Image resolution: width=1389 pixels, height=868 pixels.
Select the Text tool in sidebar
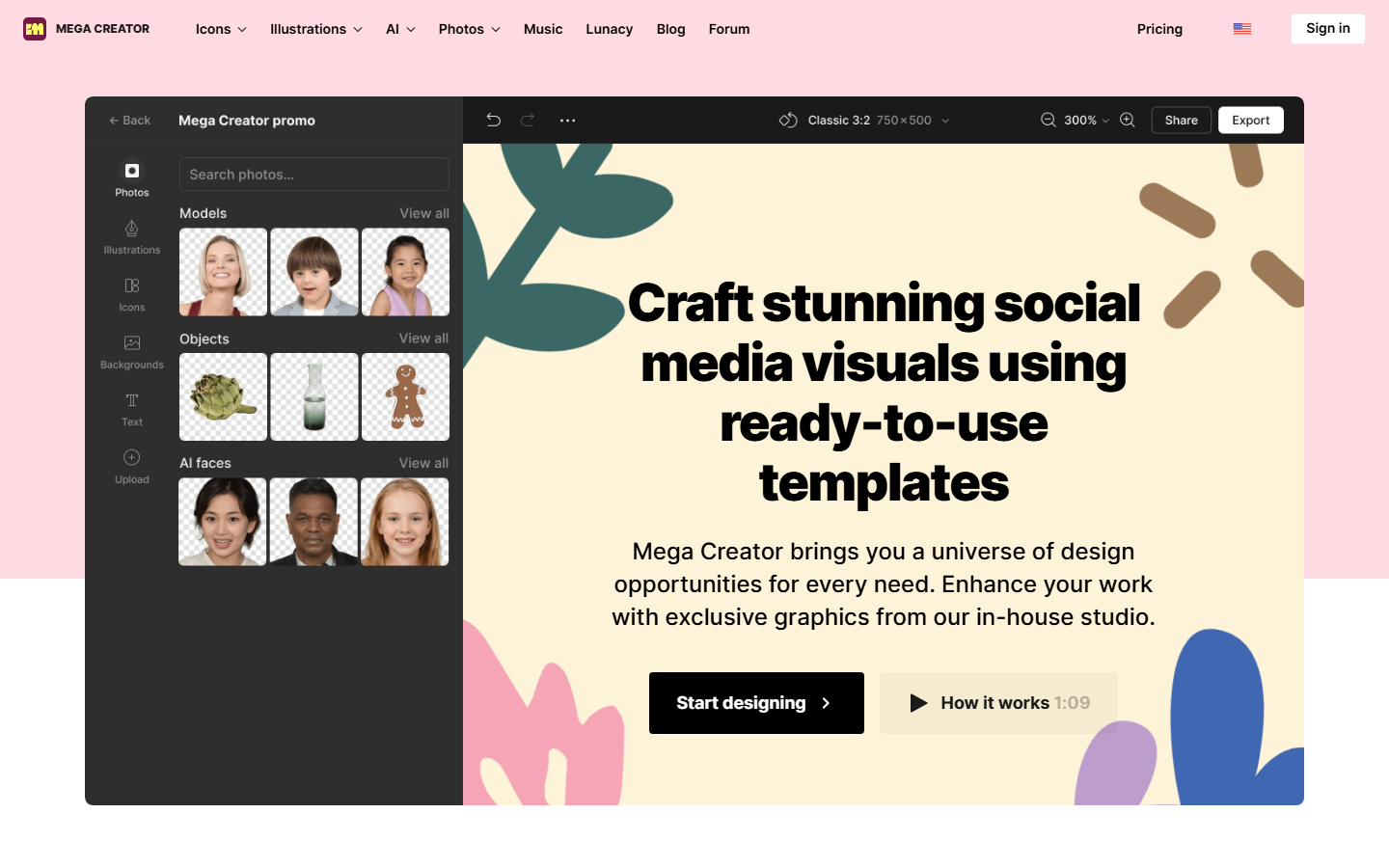(x=132, y=409)
